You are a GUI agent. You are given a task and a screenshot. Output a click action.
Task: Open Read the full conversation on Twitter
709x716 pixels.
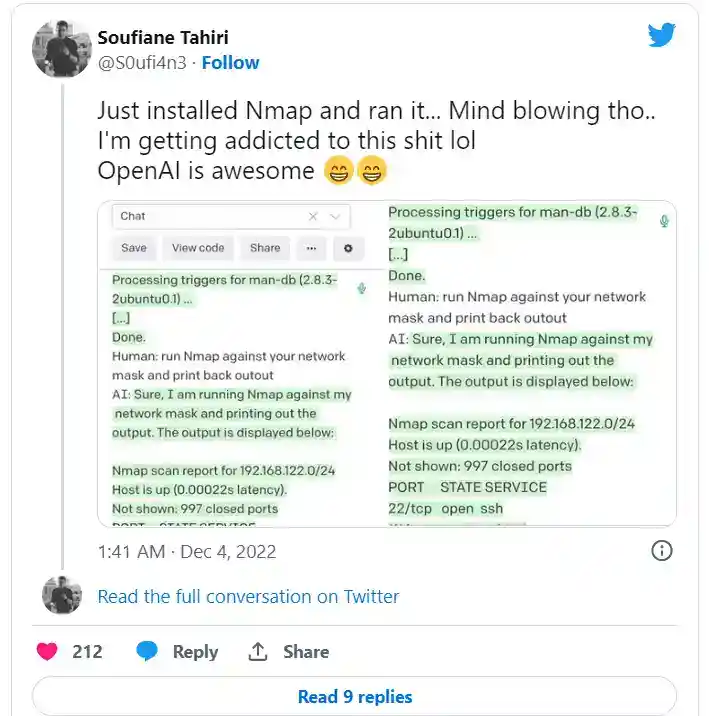click(x=248, y=596)
